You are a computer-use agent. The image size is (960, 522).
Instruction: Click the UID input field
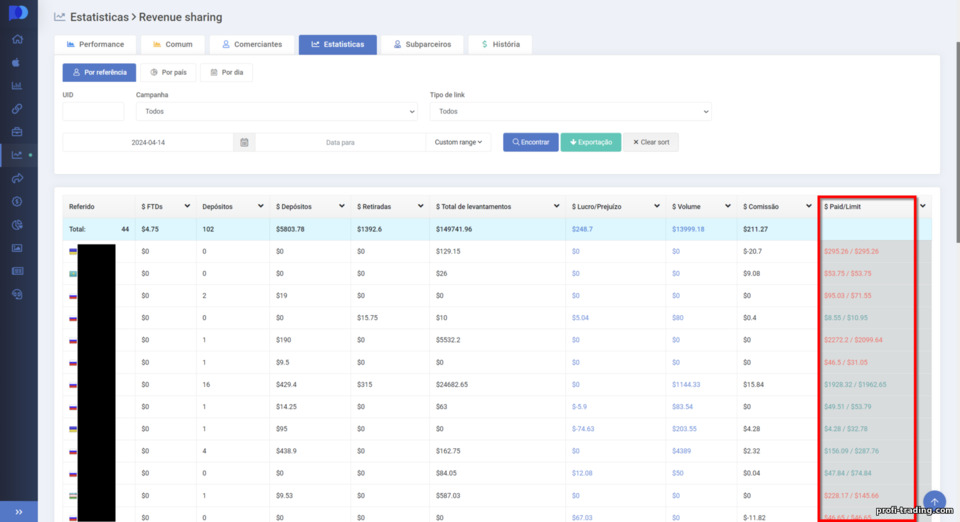(93, 111)
